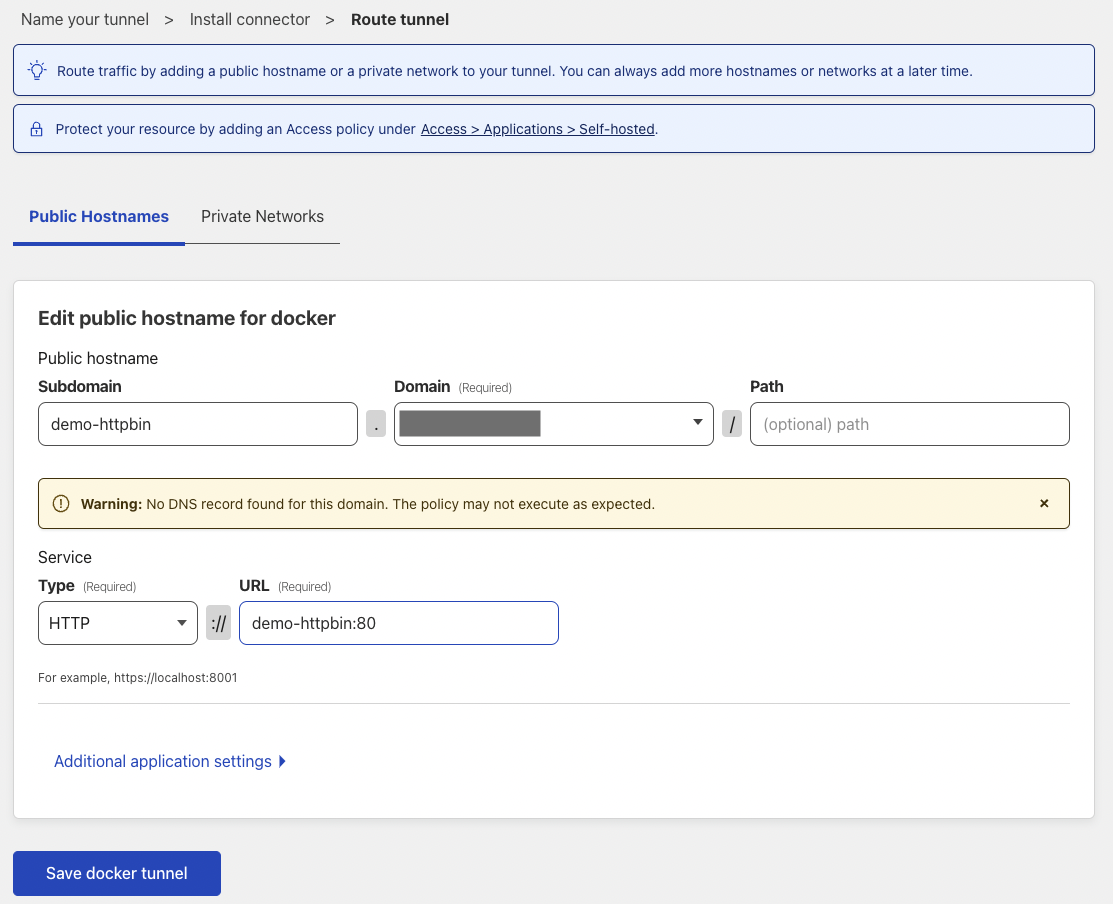The width and height of the screenshot is (1113, 904).
Task: Click the service URL input field
Action: pos(398,623)
